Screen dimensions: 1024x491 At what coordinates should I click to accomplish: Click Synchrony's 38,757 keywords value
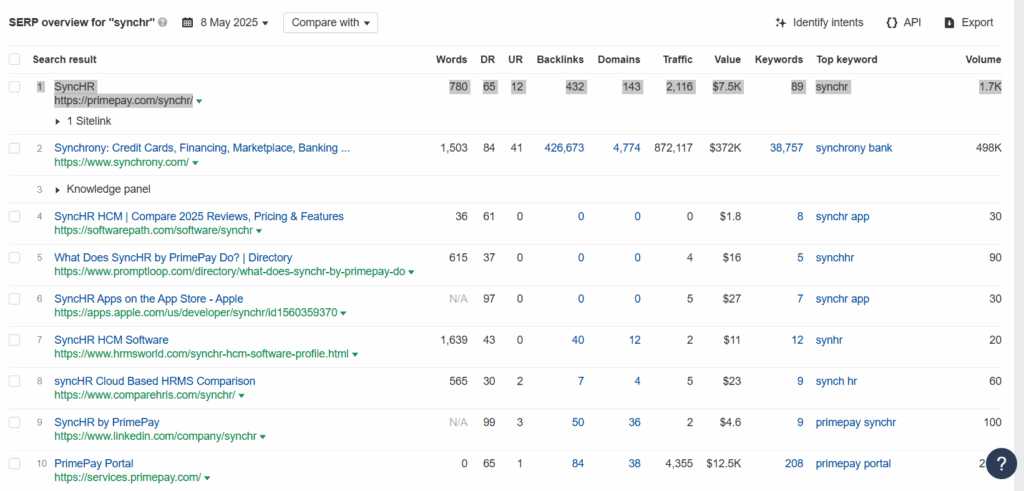coord(786,148)
